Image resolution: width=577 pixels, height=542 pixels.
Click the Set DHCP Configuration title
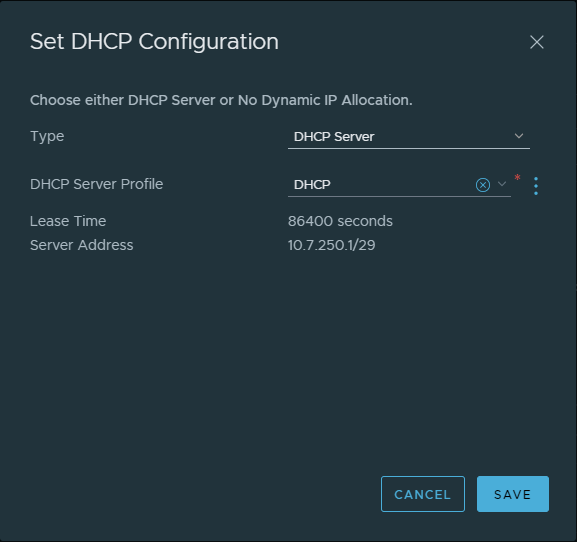click(154, 42)
